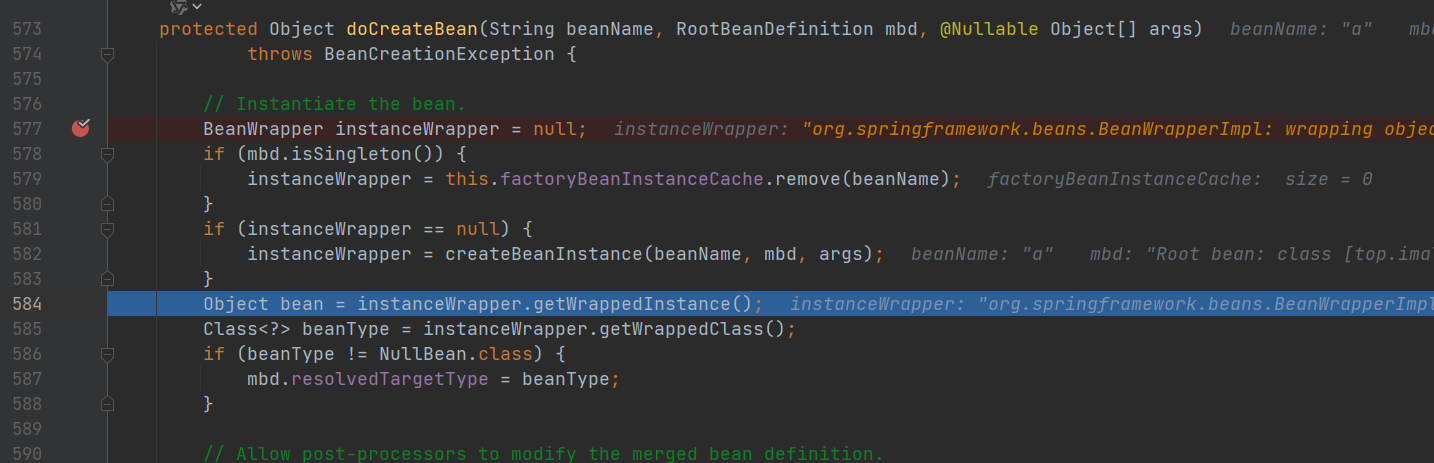1434x463 pixels.
Task: Collapse the isSingleton if-block on line 578
Action: pos(108,154)
